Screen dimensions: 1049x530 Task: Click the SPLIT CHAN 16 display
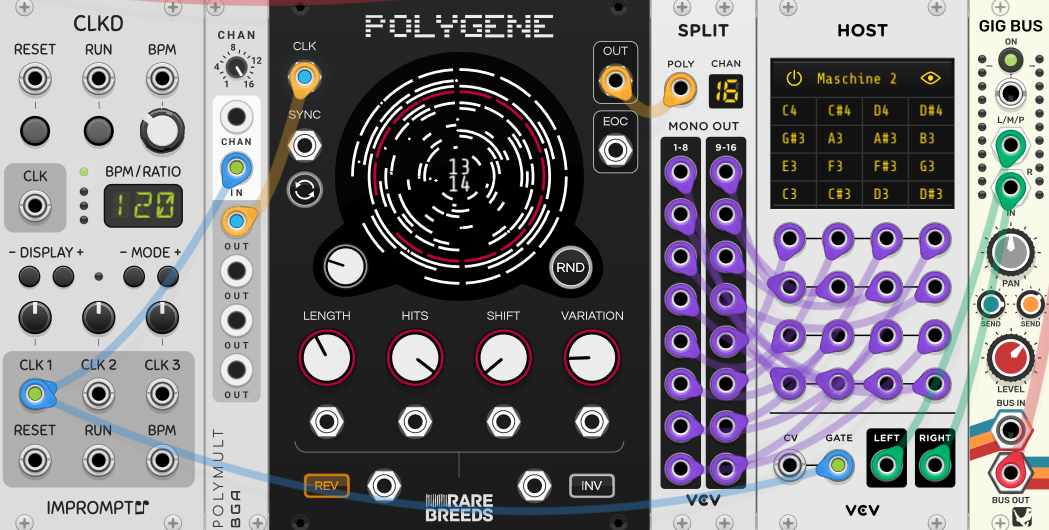tap(726, 91)
